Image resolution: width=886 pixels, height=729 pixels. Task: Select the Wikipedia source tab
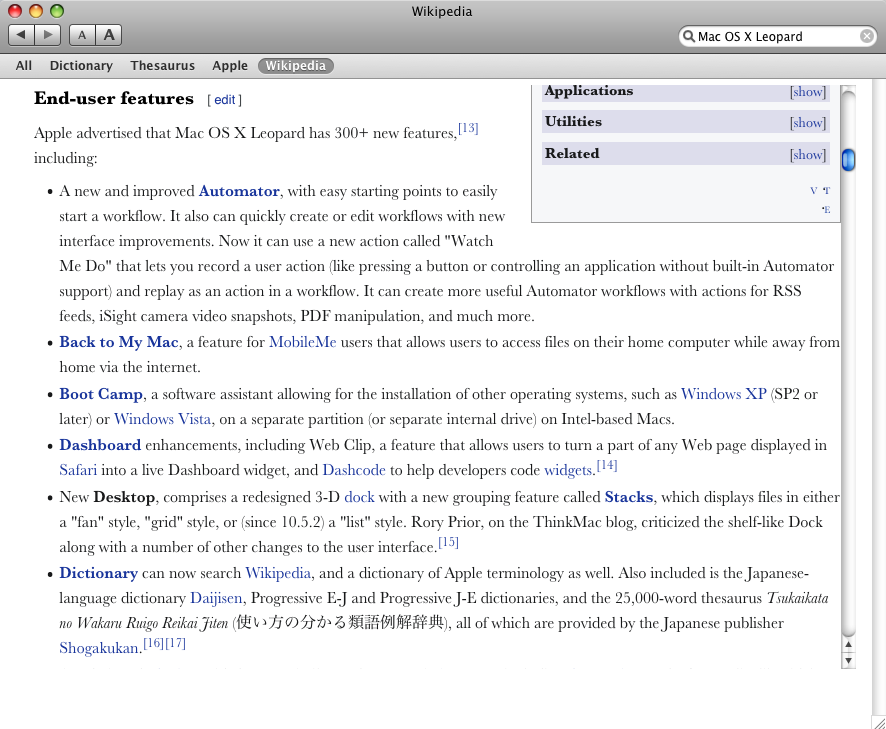coord(296,66)
